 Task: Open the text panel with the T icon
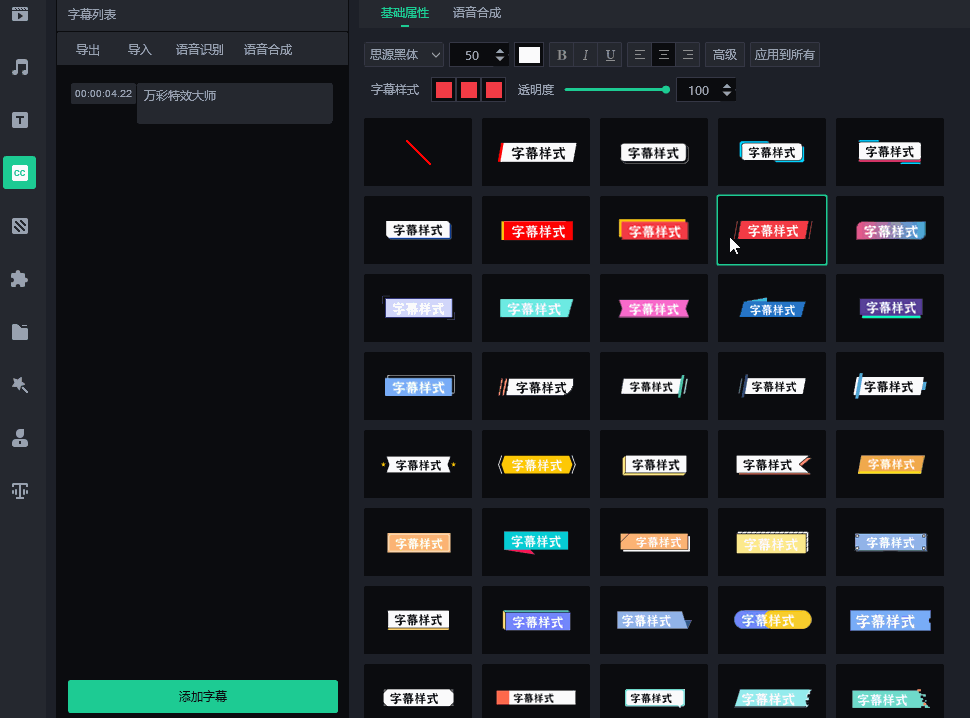tap(20, 120)
